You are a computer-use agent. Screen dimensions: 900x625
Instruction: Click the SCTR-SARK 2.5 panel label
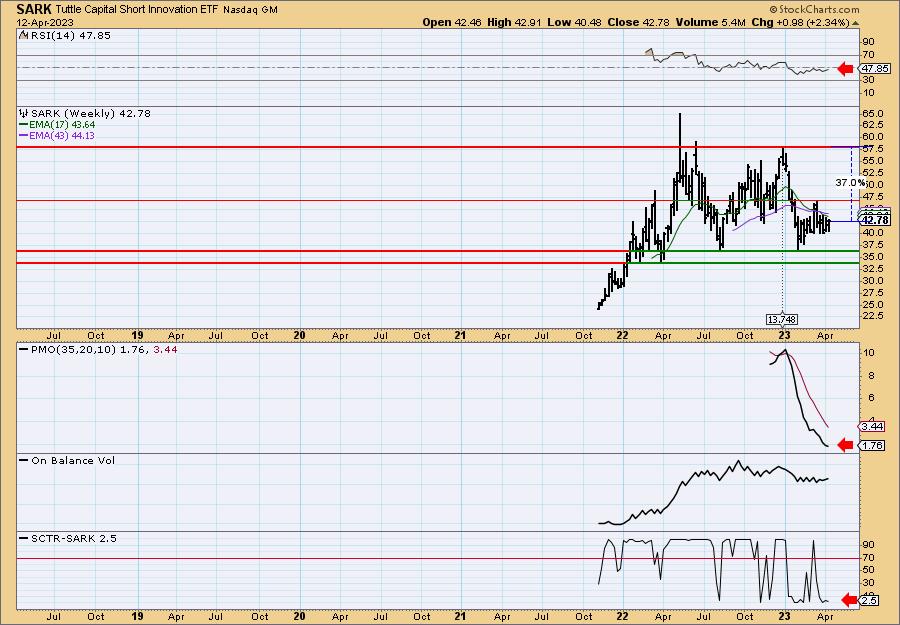pos(73,538)
